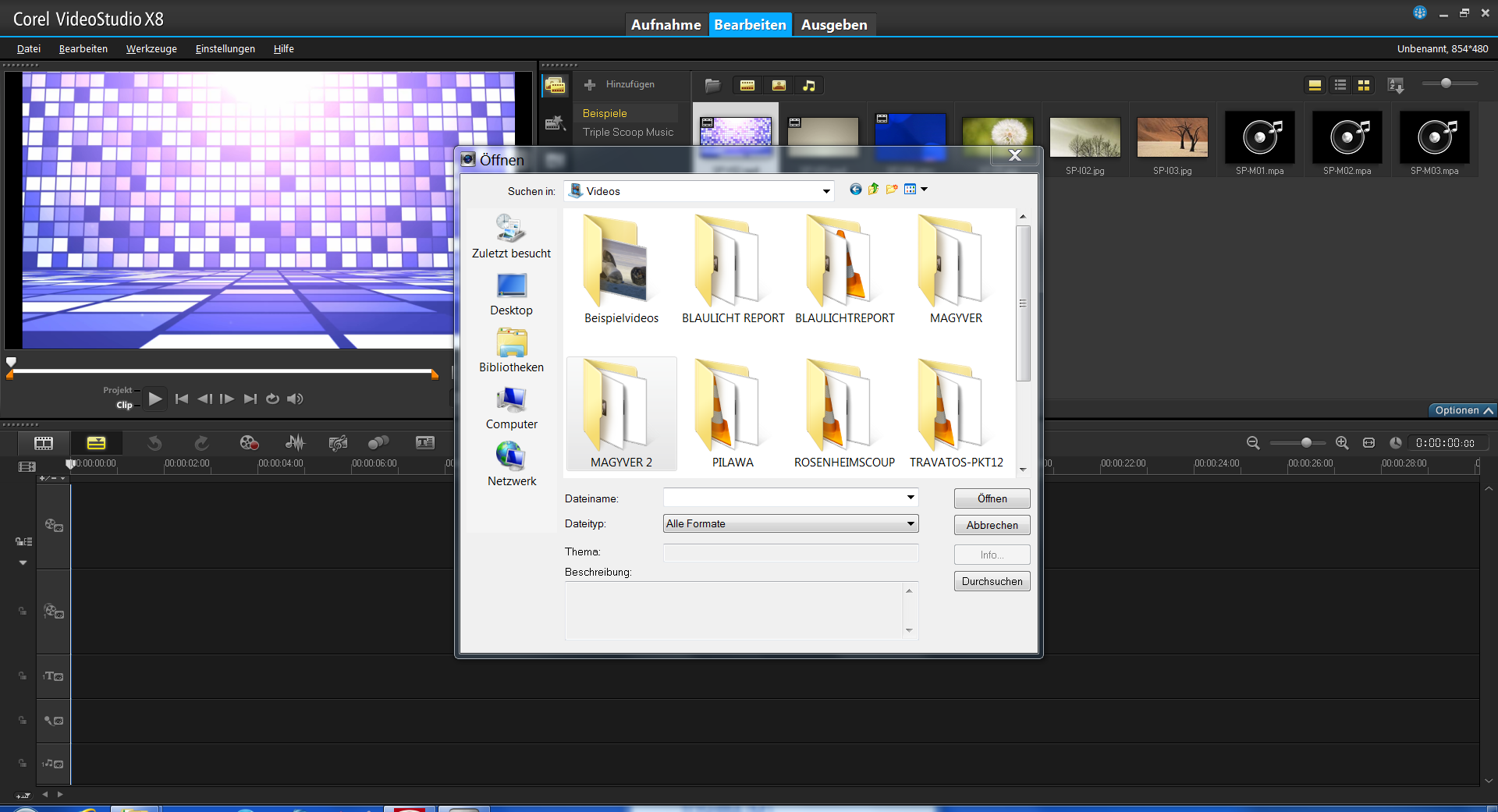Toggle video clips visibility in library
This screenshot has width=1498, height=812.
tap(747, 85)
